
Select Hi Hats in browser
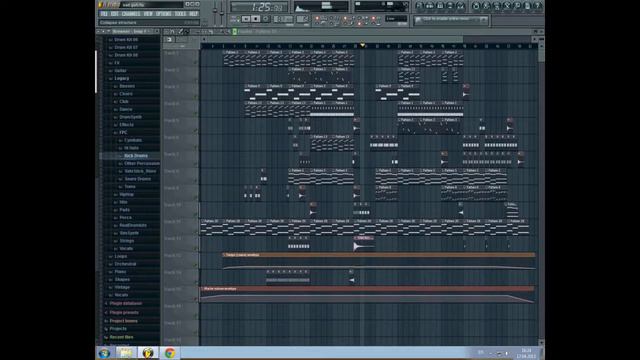[131, 148]
